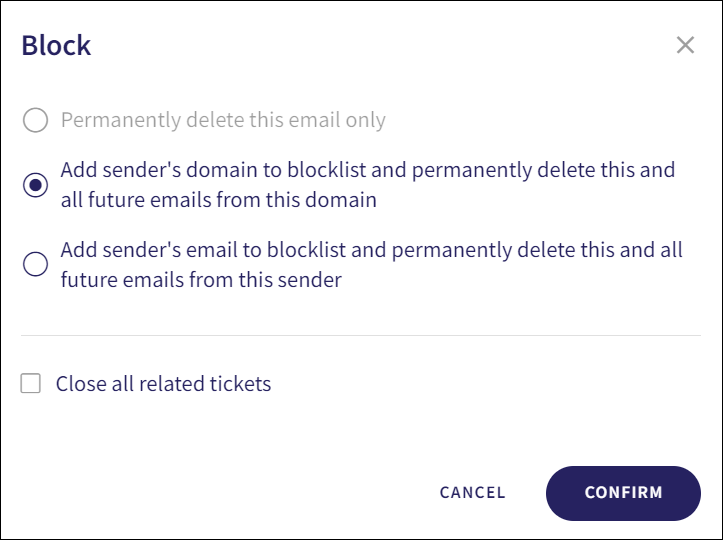Select the "Permanently delete this email only" radio button
This screenshot has height=540, width=723.
(35, 121)
